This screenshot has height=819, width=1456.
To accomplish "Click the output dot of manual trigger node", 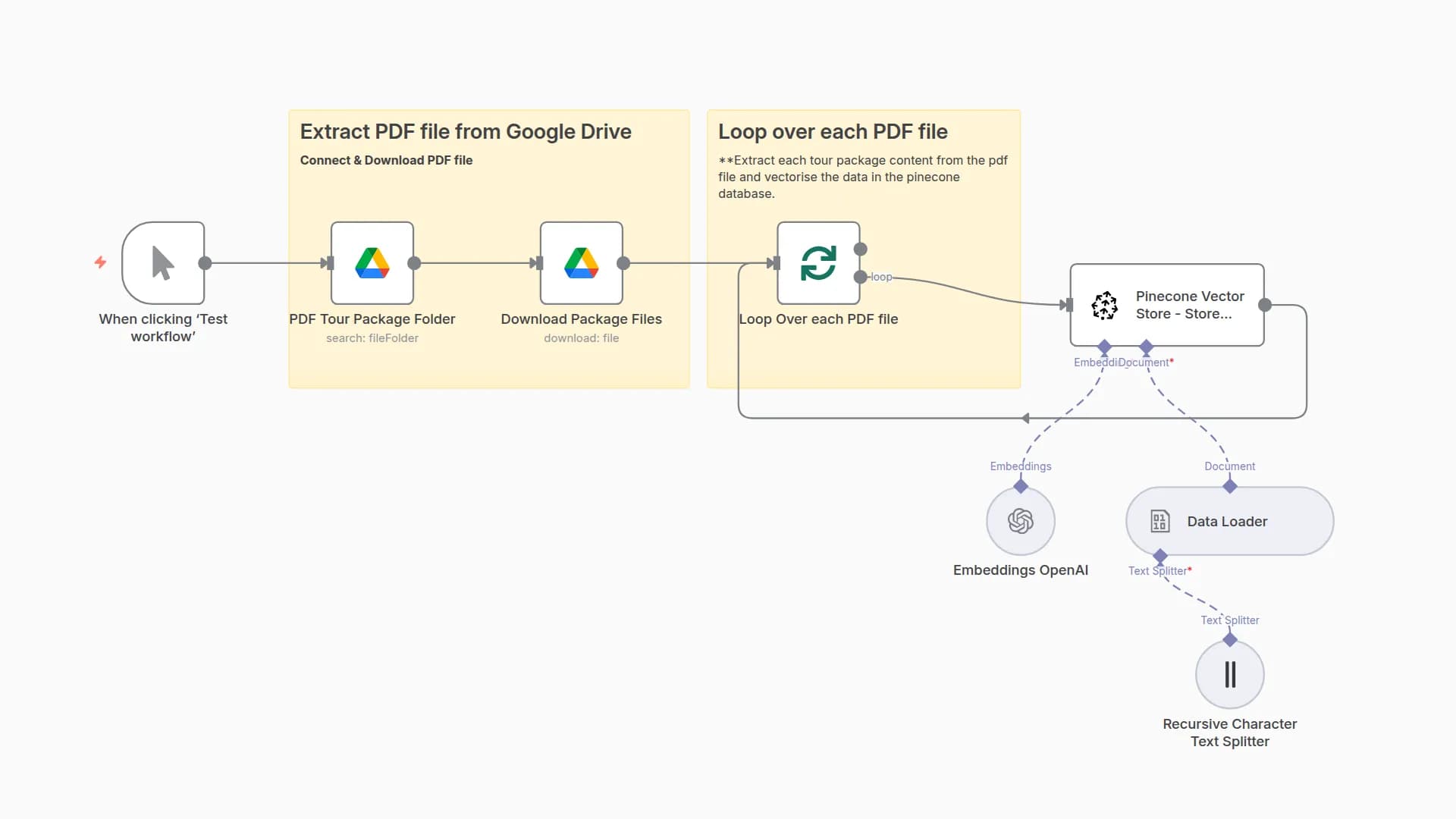I will pos(205,263).
